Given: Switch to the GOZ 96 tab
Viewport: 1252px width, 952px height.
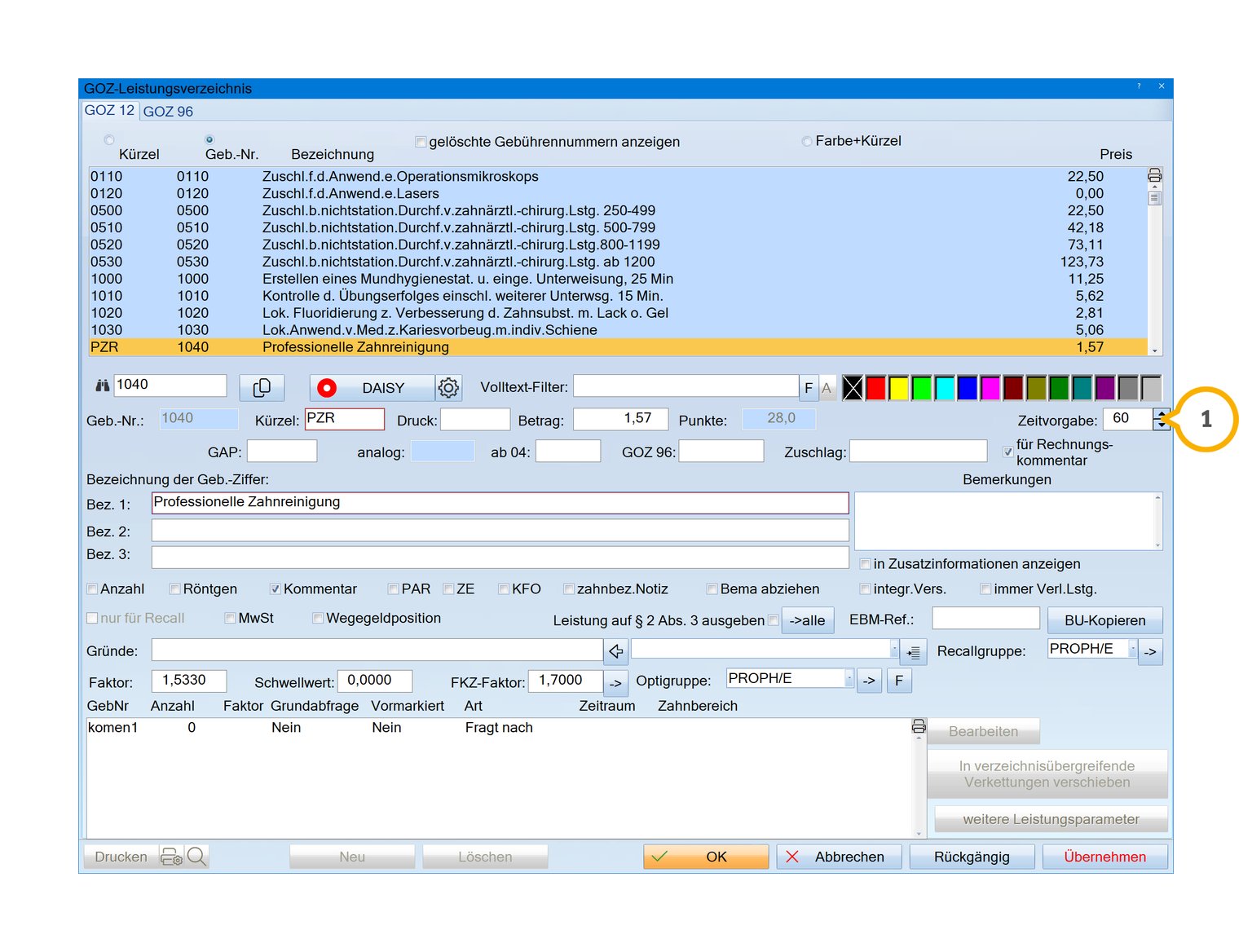Looking at the screenshot, I should pyautogui.click(x=168, y=112).
